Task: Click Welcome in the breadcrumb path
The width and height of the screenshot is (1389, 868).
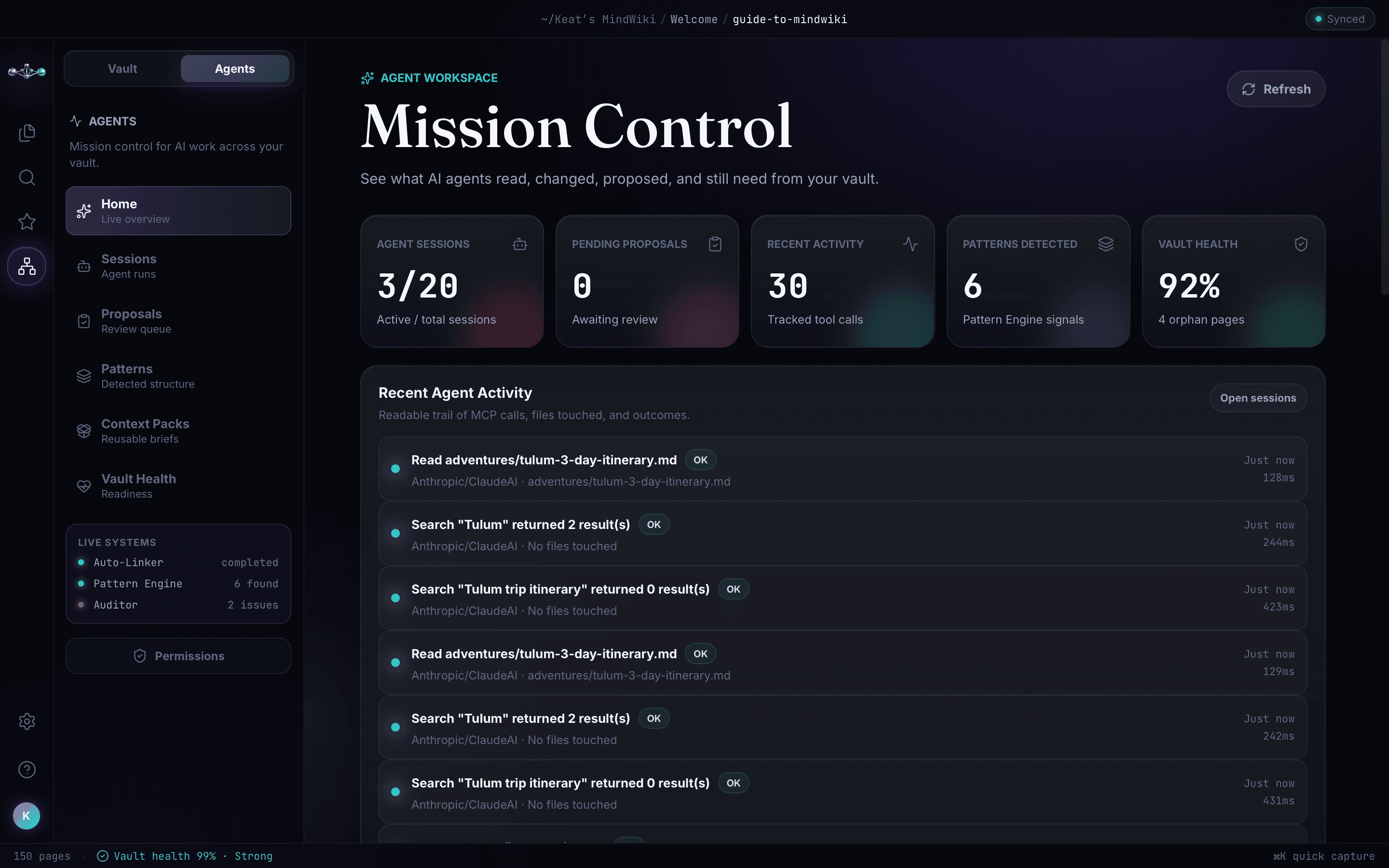Action: (x=694, y=19)
